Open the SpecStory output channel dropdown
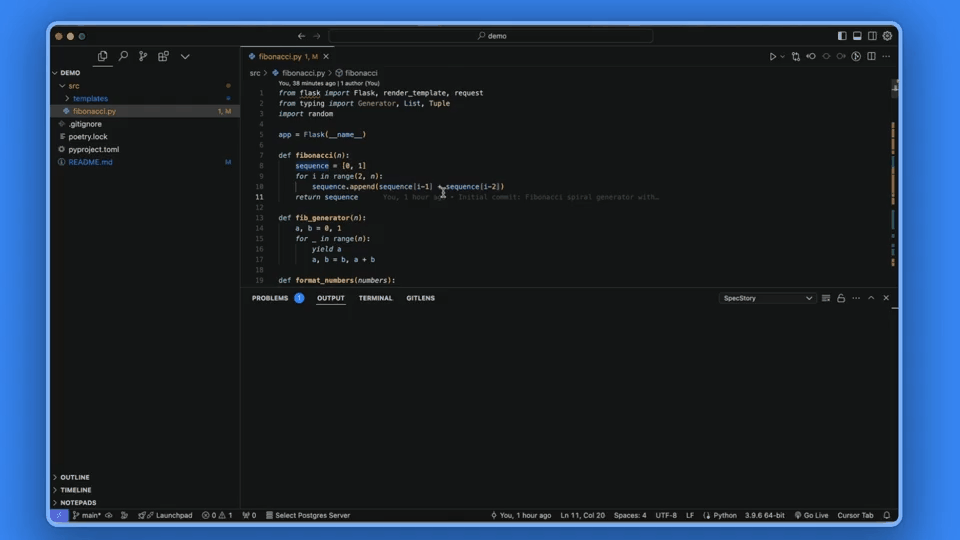The height and width of the screenshot is (540, 960). point(767,298)
